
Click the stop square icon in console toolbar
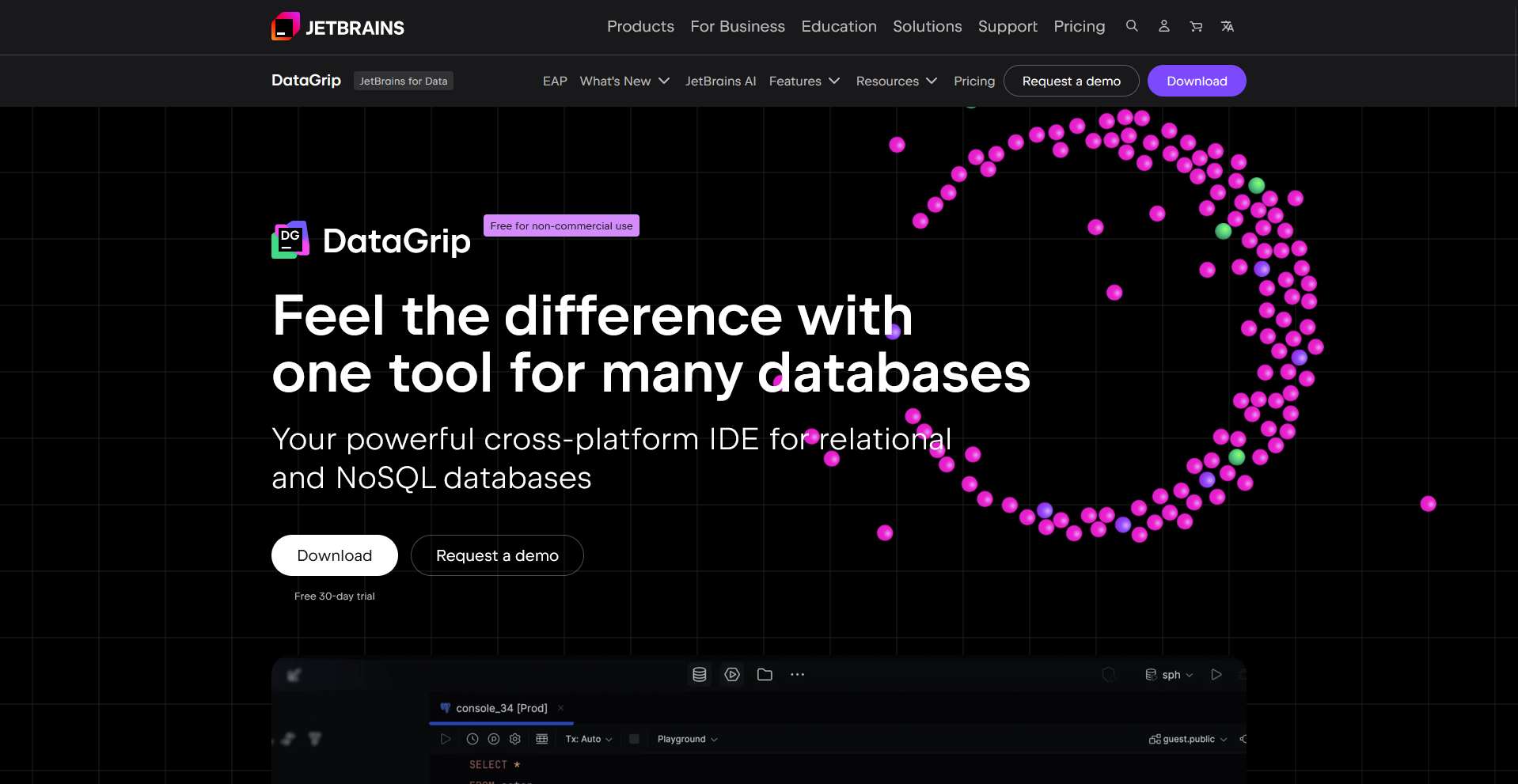point(634,739)
